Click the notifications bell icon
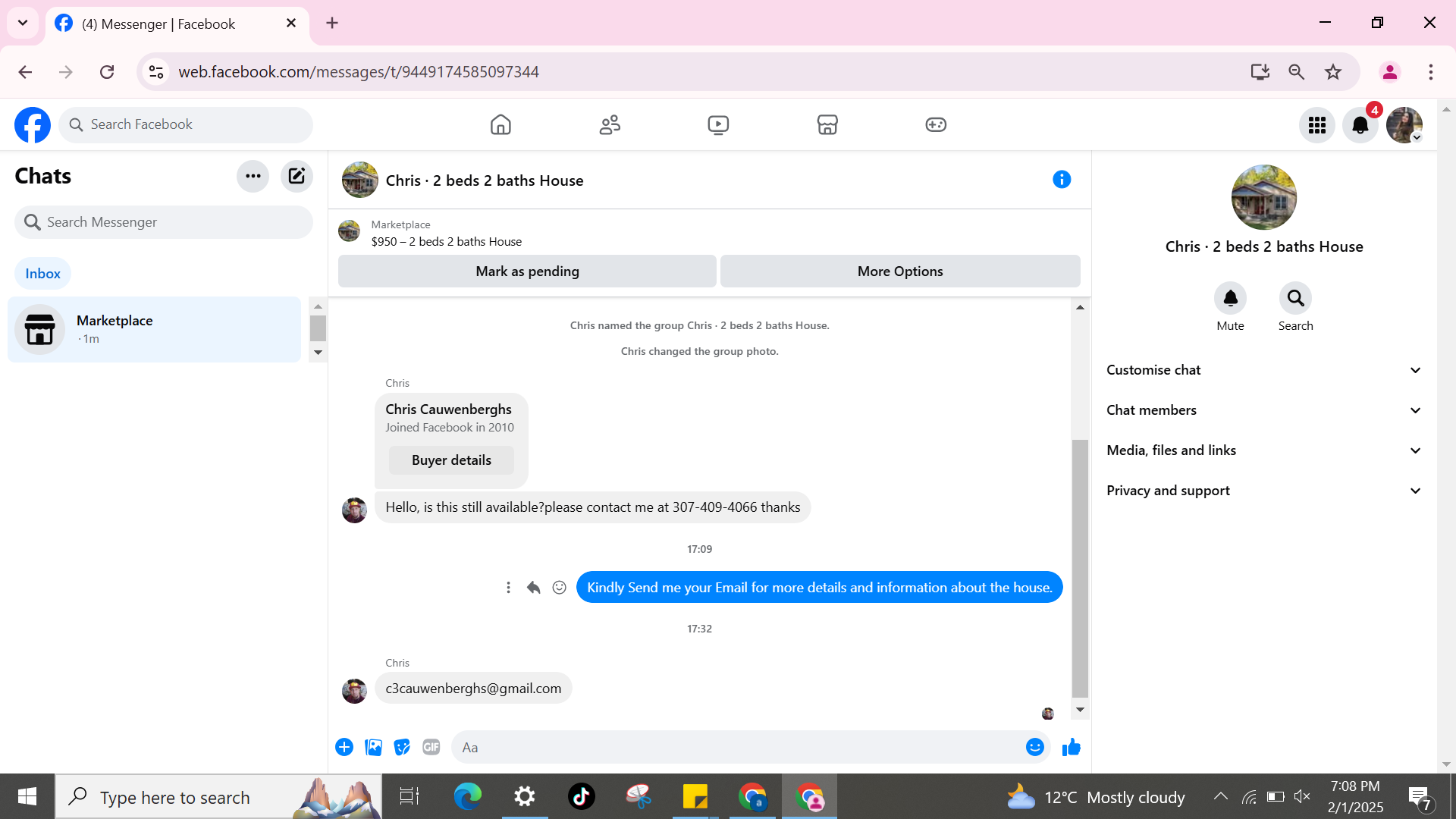 pos(1360,125)
